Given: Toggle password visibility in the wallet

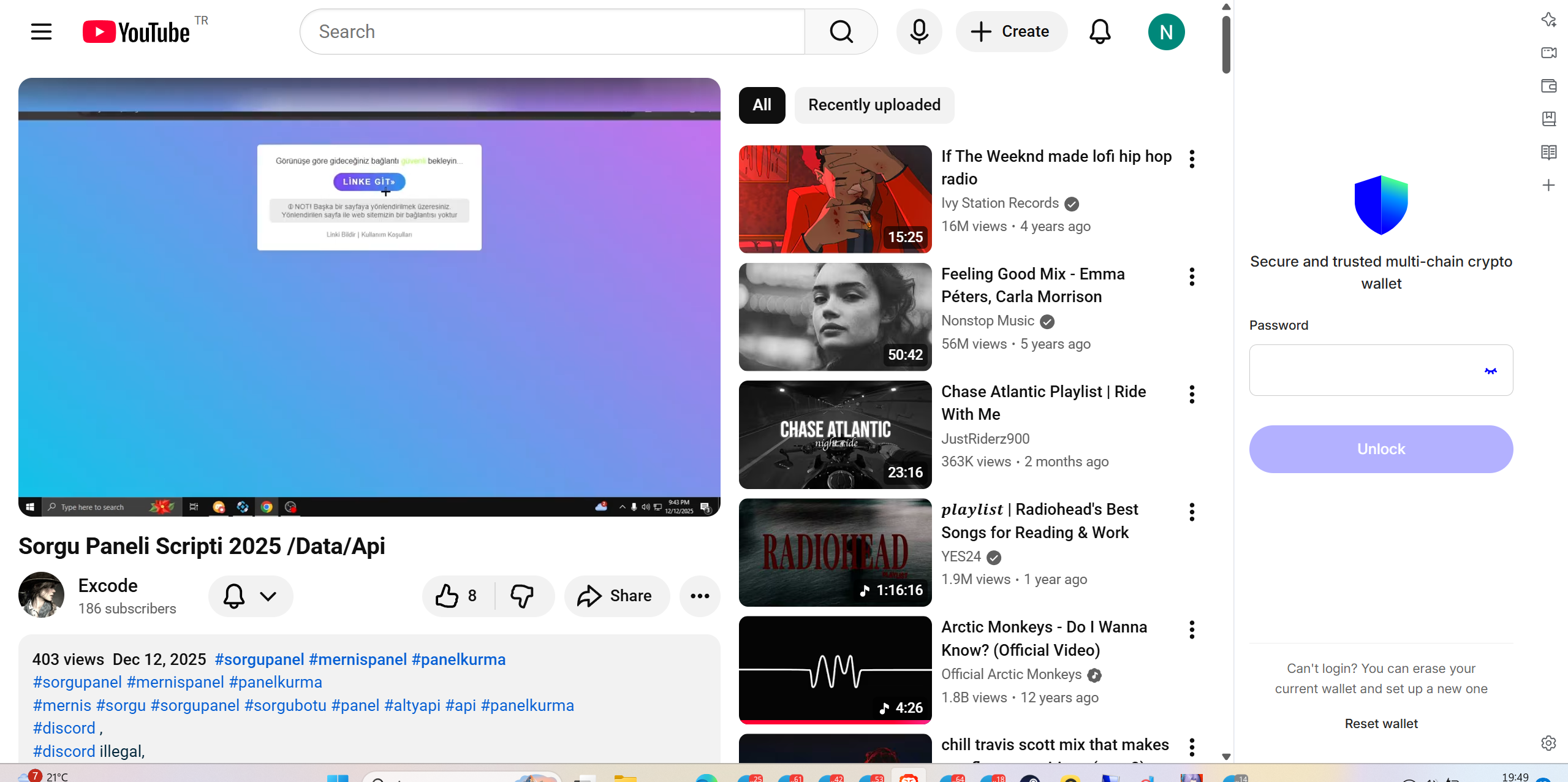Looking at the screenshot, I should (x=1490, y=371).
